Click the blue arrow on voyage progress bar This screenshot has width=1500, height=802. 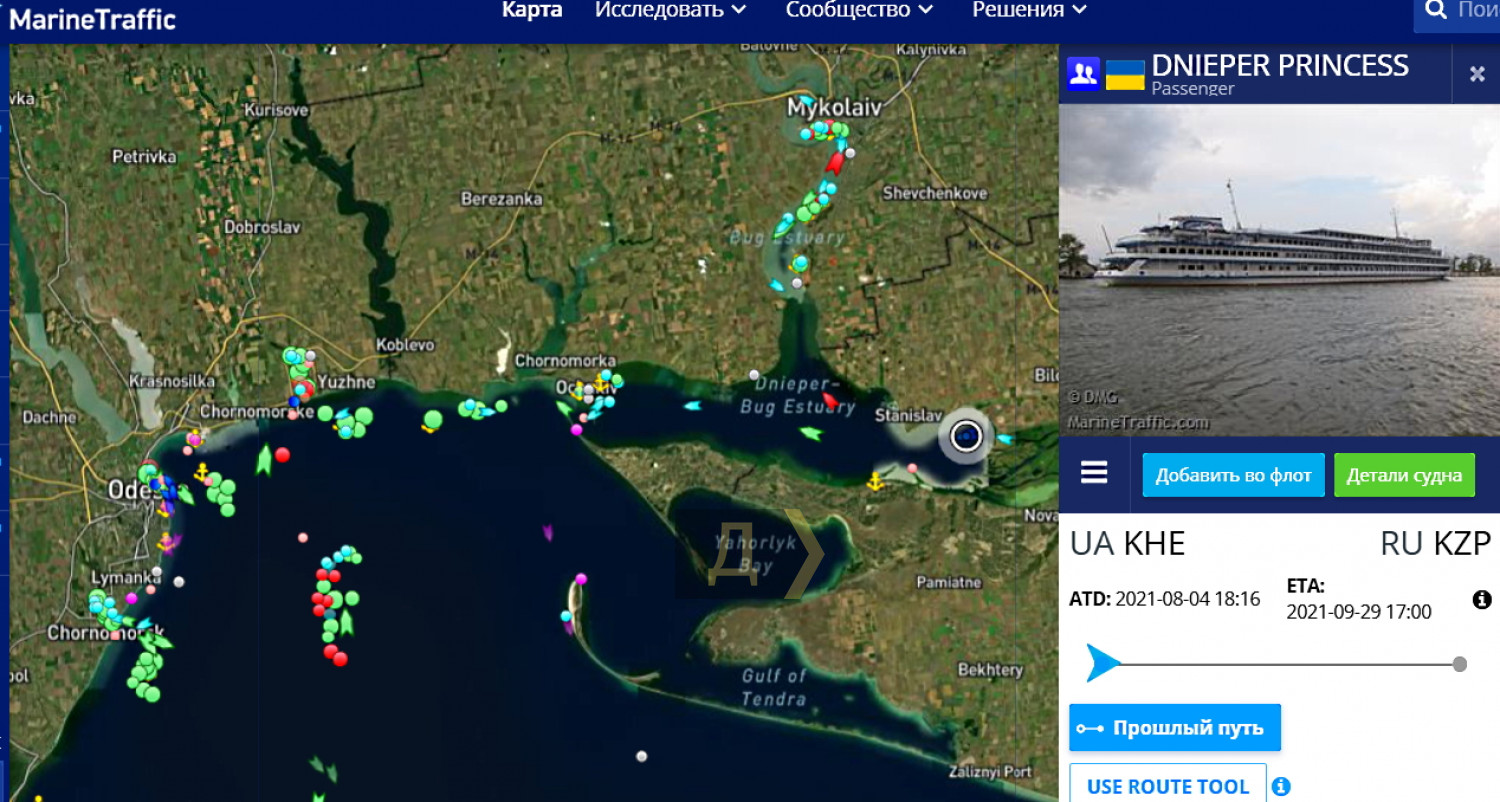(1102, 663)
